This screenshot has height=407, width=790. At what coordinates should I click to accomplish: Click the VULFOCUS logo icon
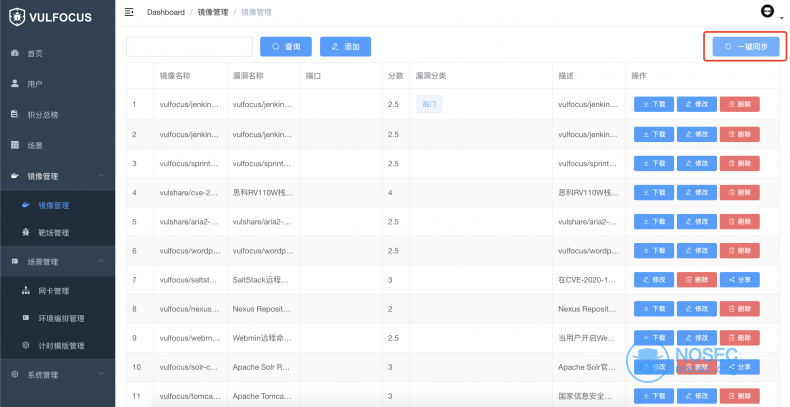[17, 17]
